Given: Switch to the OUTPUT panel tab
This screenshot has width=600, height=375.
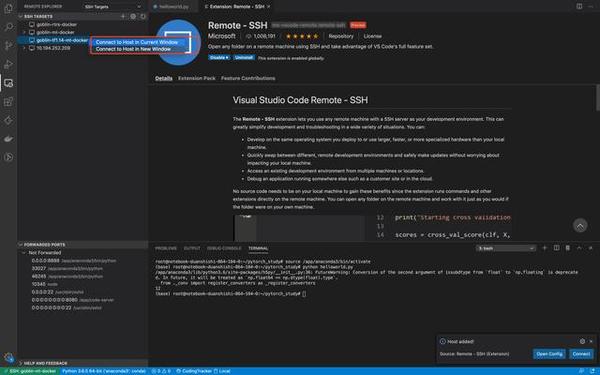Looking at the screenshot, I should [192, 248].
